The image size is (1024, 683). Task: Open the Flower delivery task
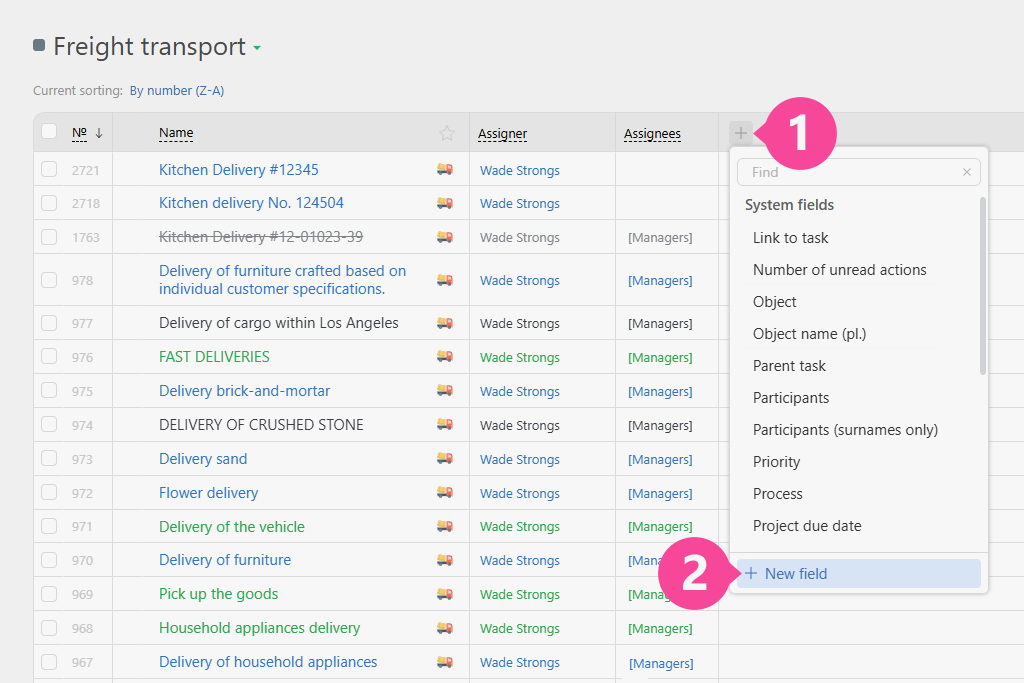(x=208, y=493)
